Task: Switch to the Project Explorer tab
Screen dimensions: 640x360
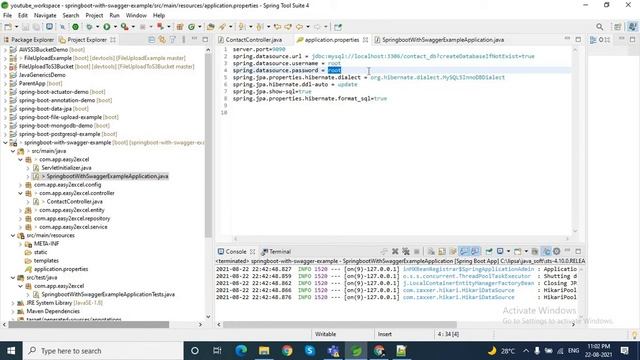Action: click(x=87, y=40)
